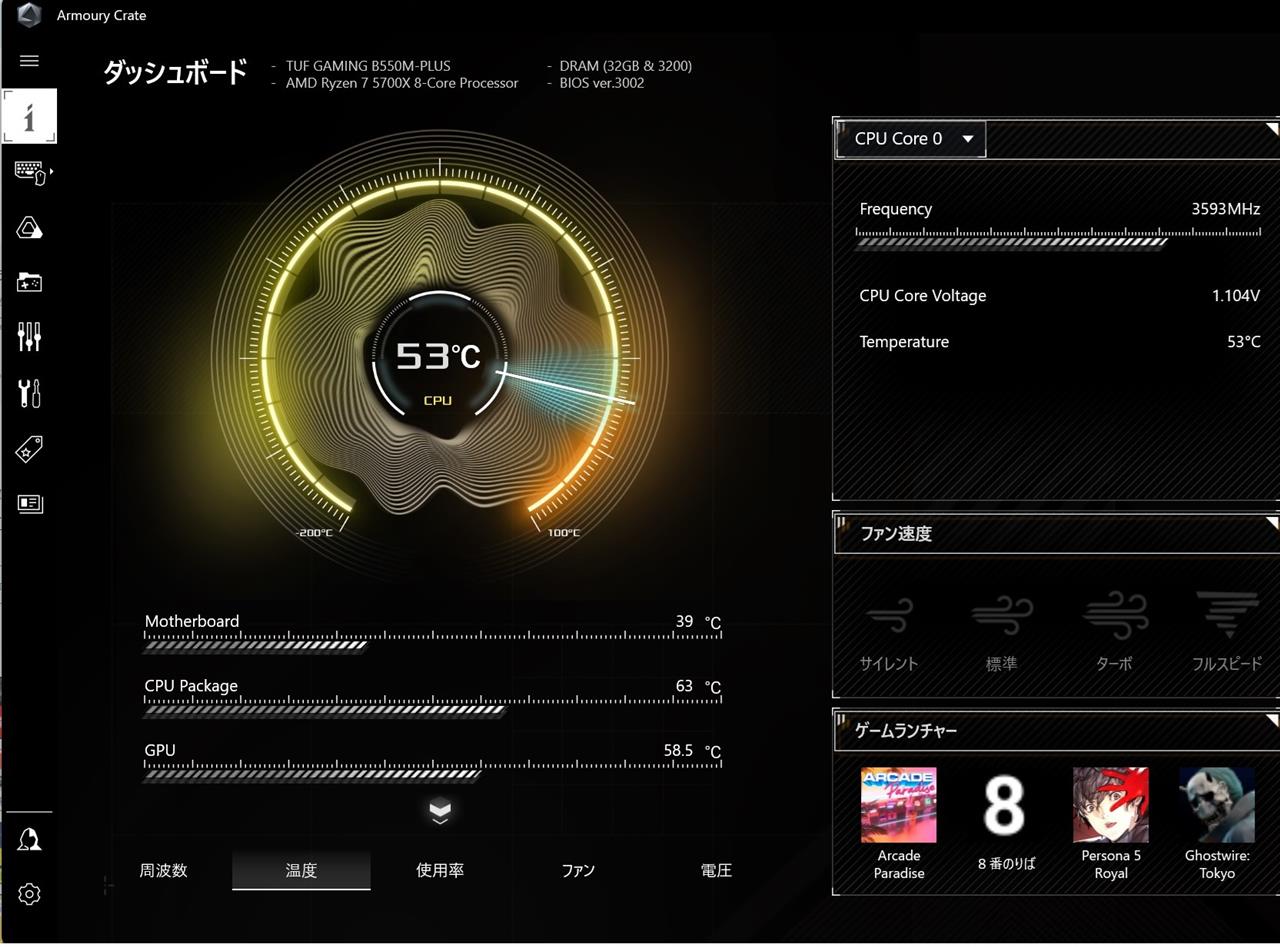
Task: Switch to the 使用率 tab
Action: pyautogui.click(x=440, y=870)
